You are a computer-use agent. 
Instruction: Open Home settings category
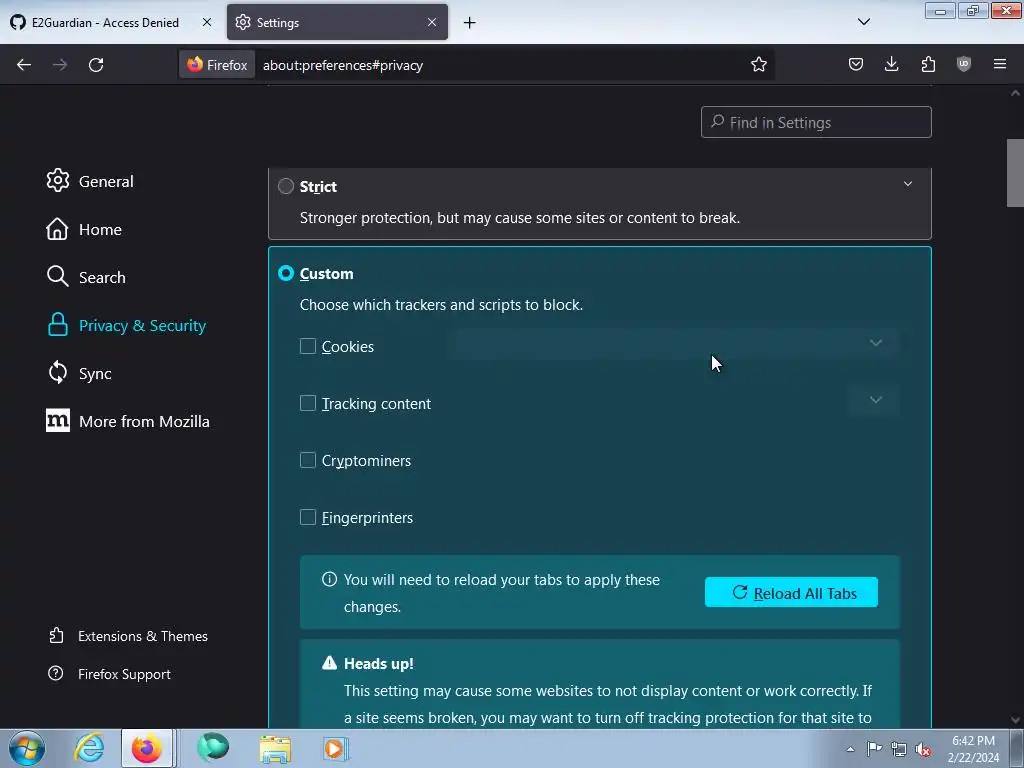(x=84, y=229)
